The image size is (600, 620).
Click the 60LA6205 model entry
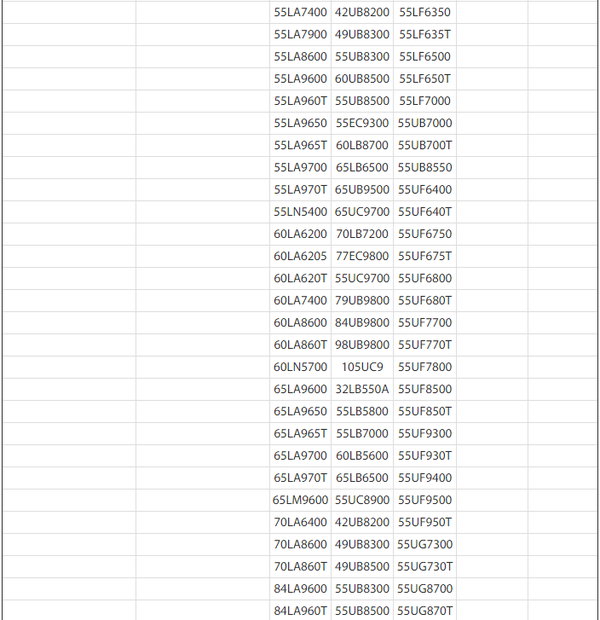pos(301,256)
